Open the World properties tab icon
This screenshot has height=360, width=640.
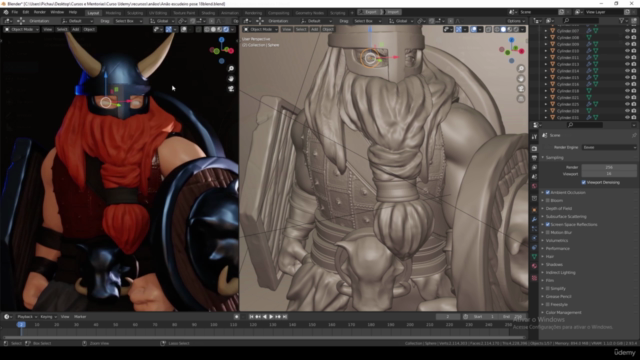pyautogui.click(x=534, y=186)
